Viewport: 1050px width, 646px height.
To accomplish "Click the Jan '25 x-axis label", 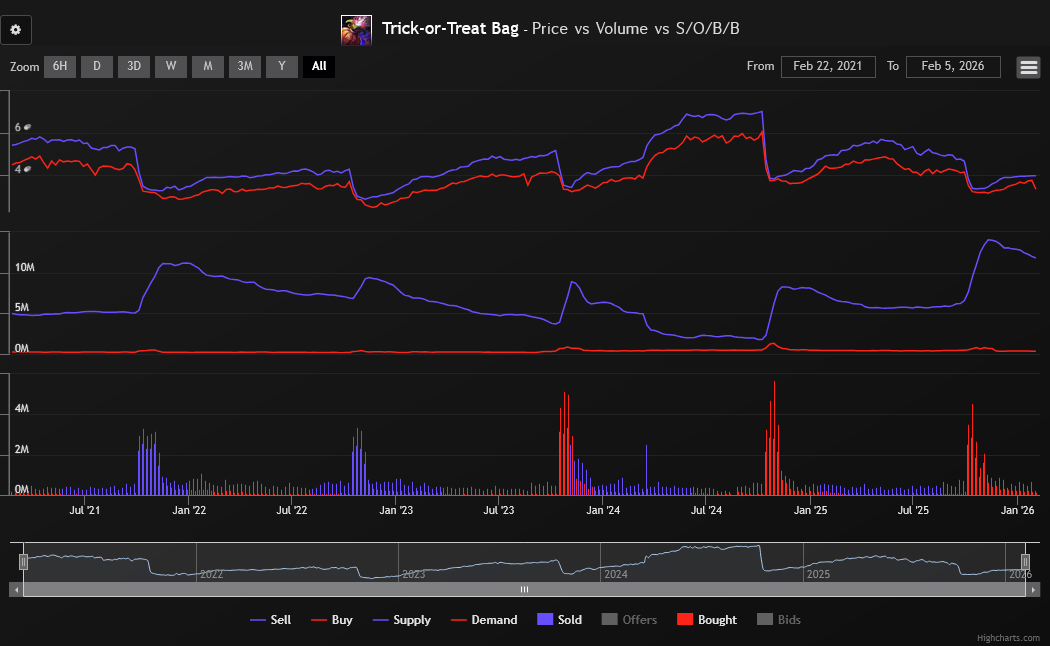I will (810, 510).
